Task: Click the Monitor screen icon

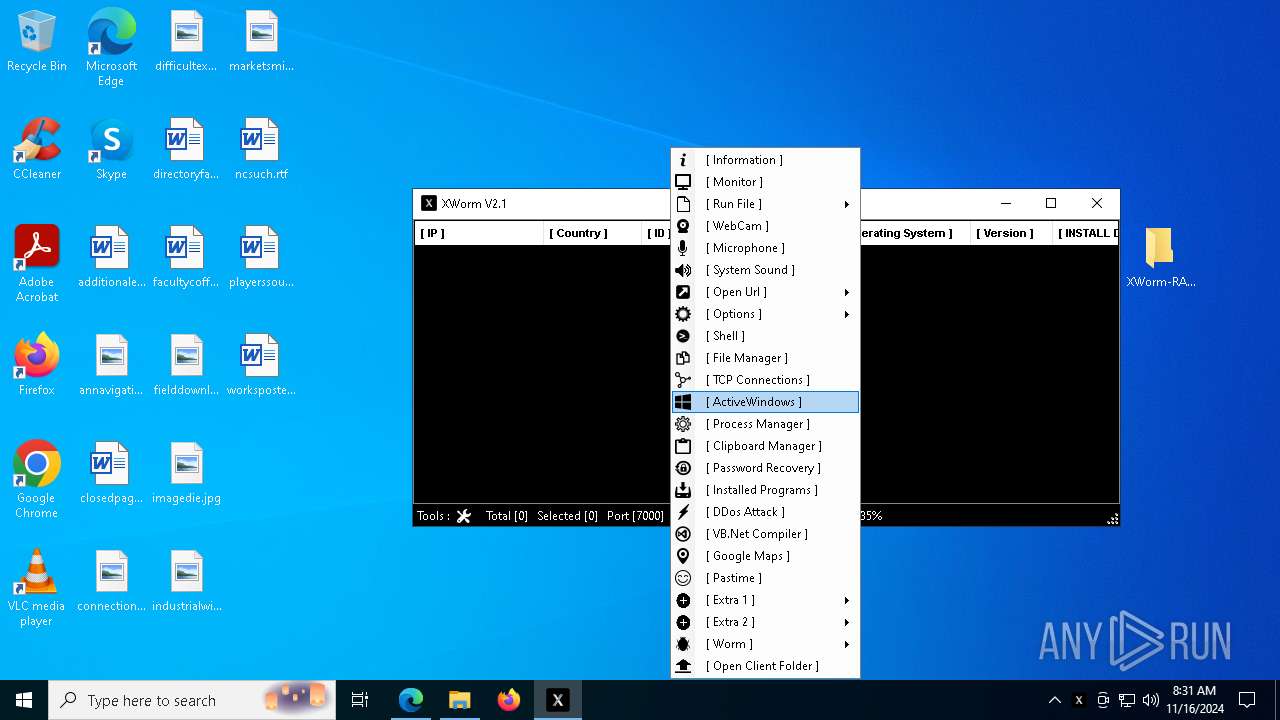Action: click(683, 182)
